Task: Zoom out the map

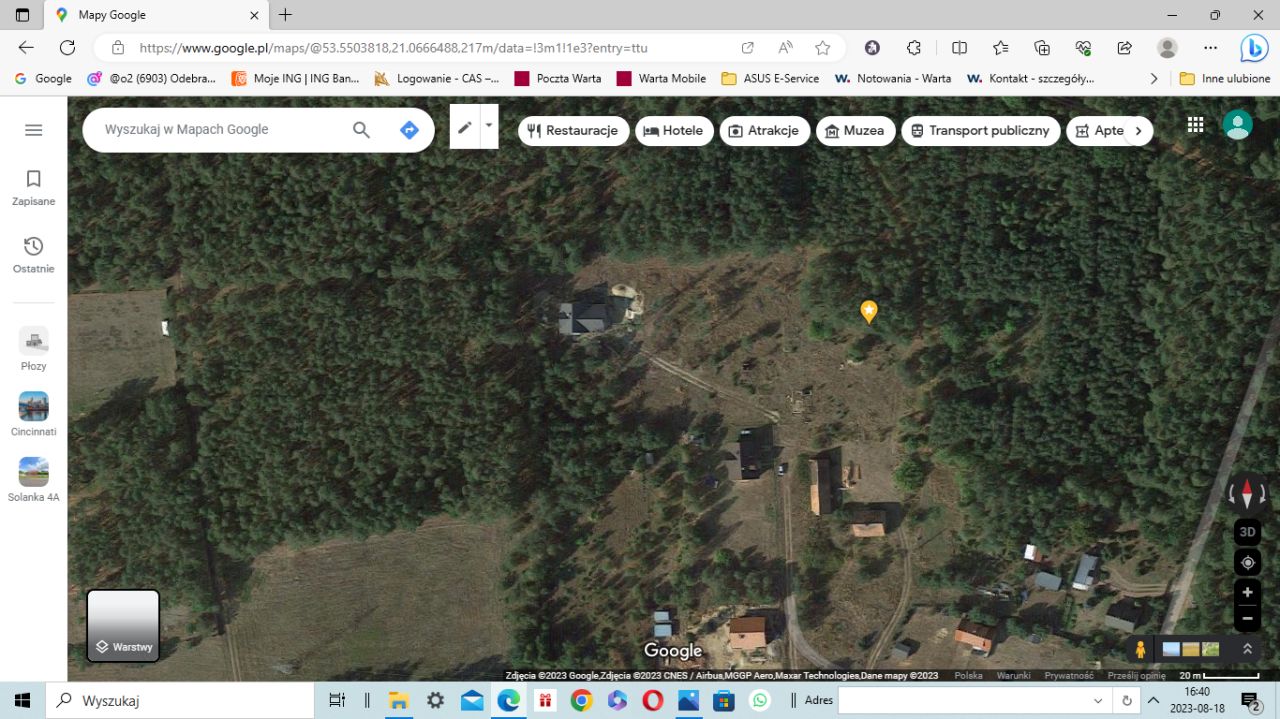Action: 1247,619
